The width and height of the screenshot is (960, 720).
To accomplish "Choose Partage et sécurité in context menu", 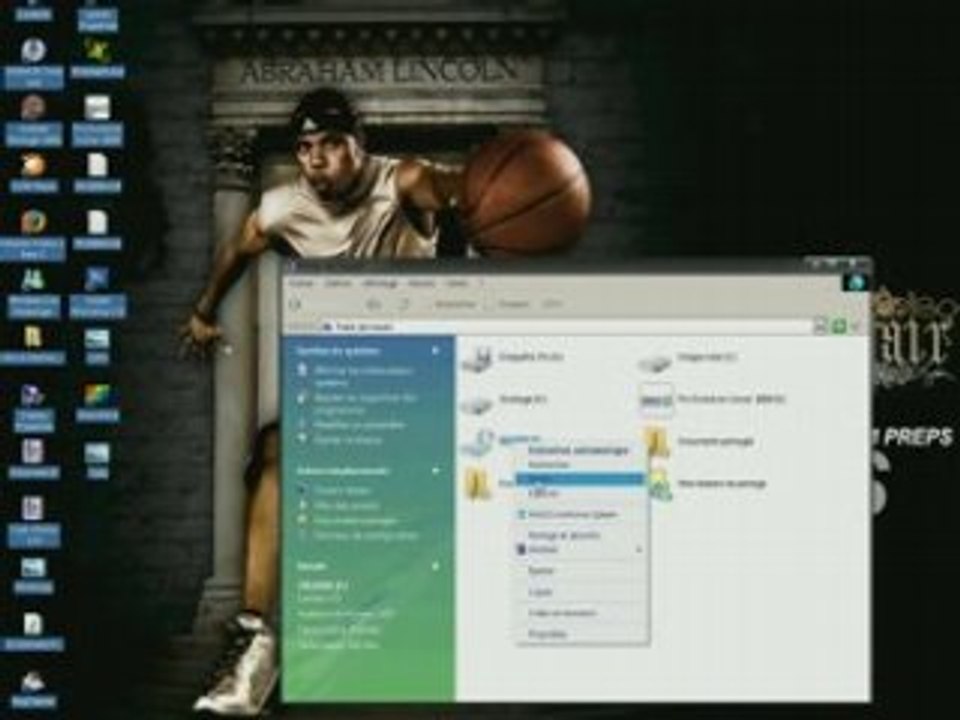I will point(564,535).
